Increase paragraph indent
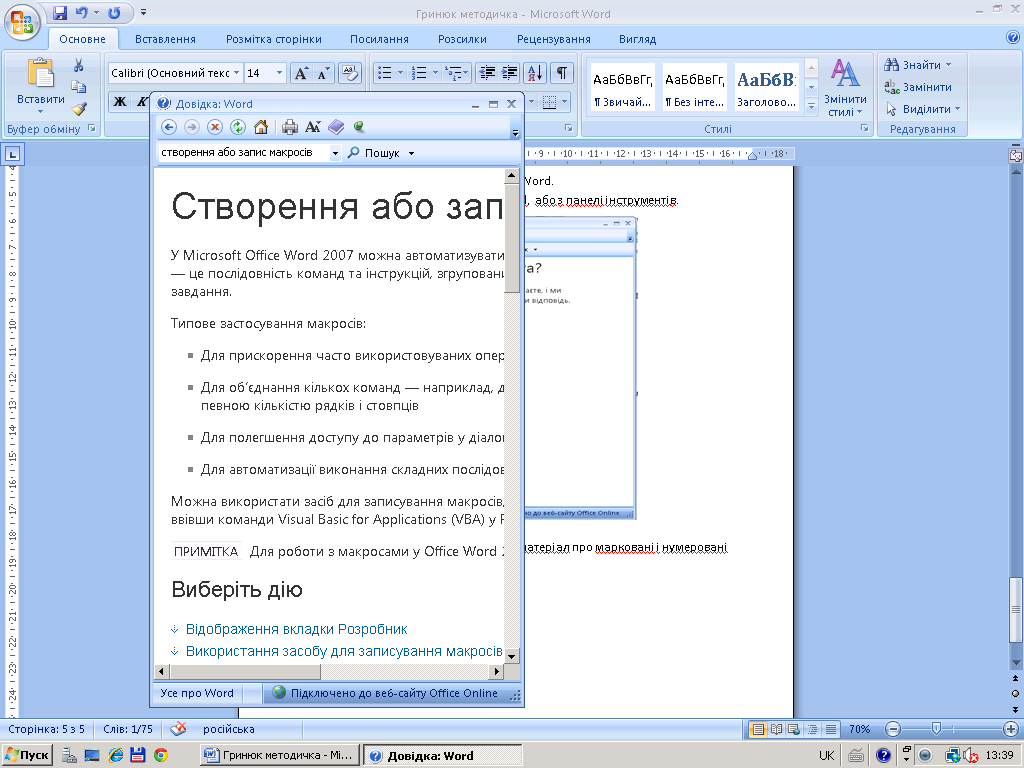Image resolution: width=1024 pixels, height=768 pixels. click(x=509, y=73)
